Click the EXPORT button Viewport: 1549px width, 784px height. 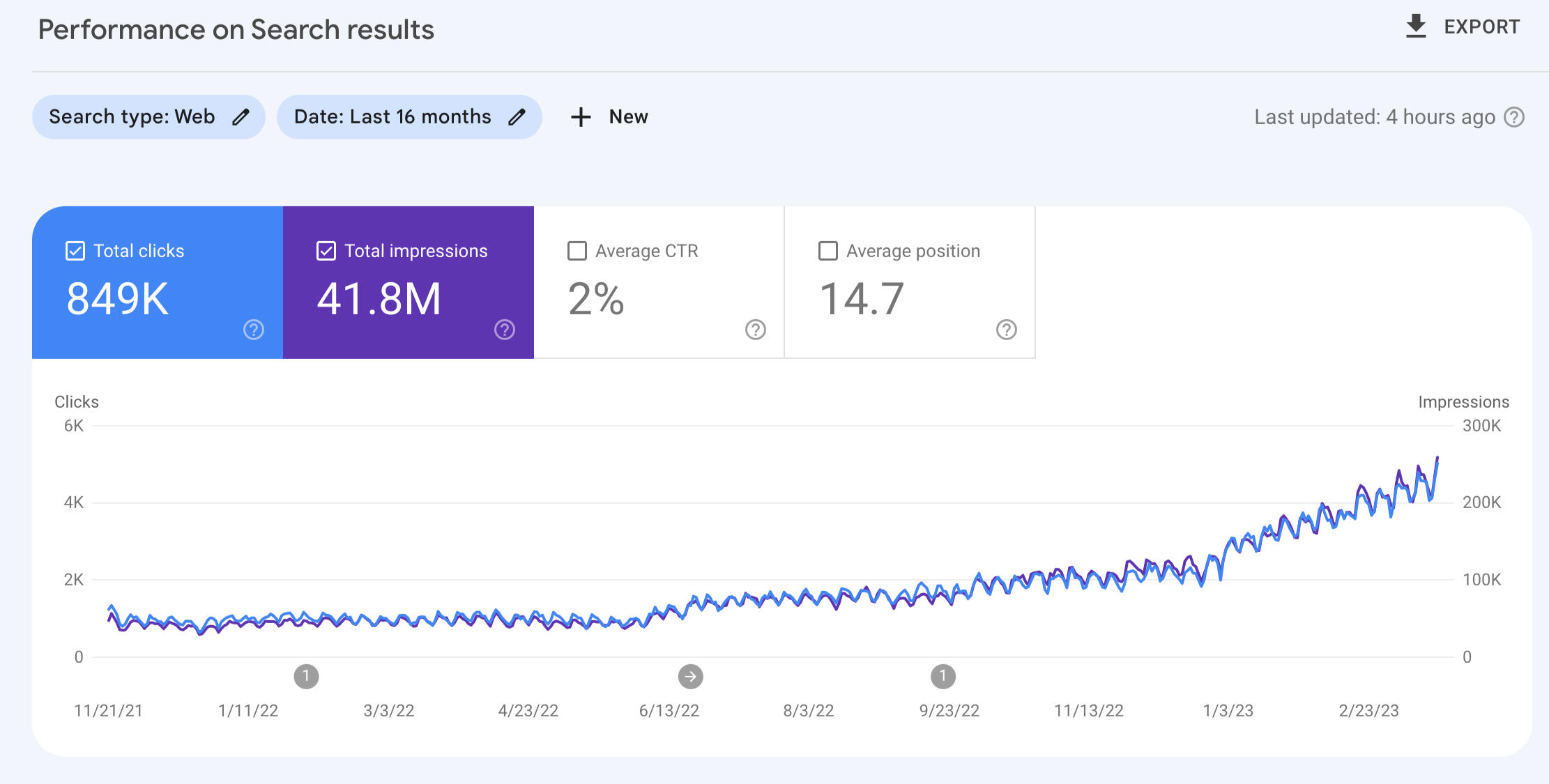(x=1481, y=26)
